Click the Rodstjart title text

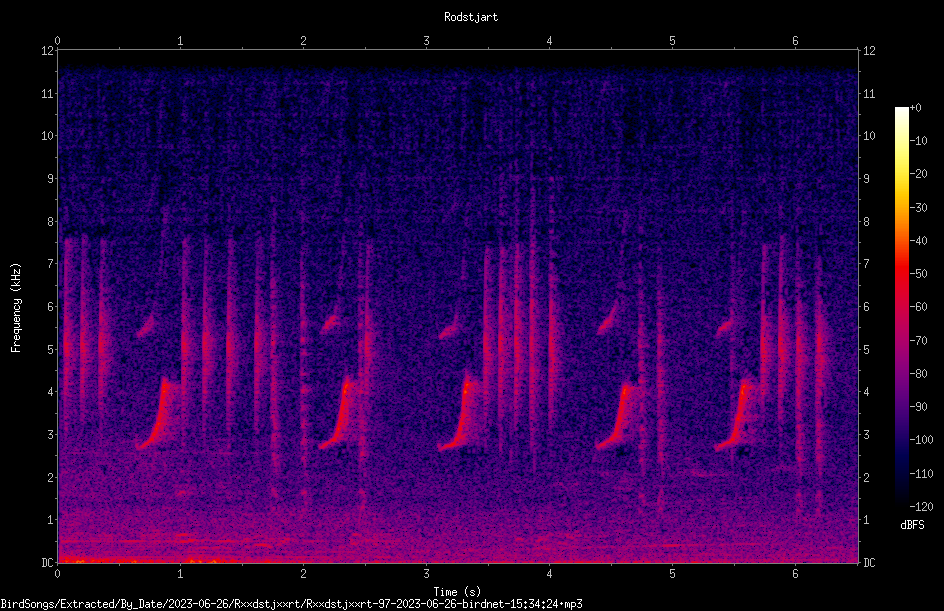[x=471, y=17]
